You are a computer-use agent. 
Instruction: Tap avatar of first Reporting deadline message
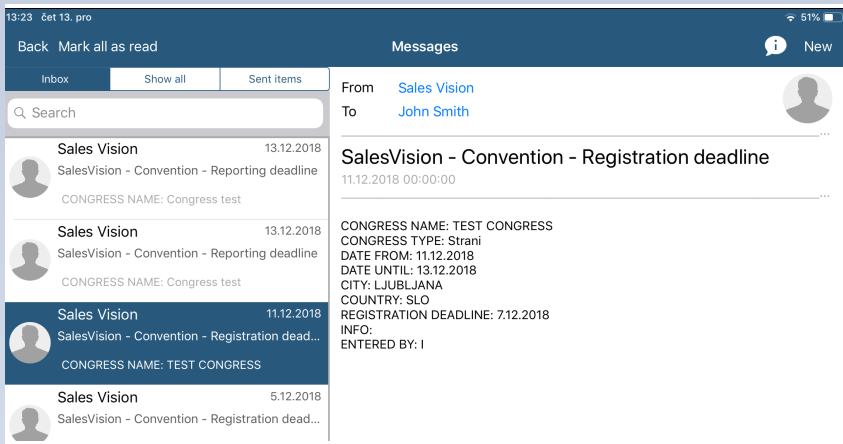tap(30, 177)
